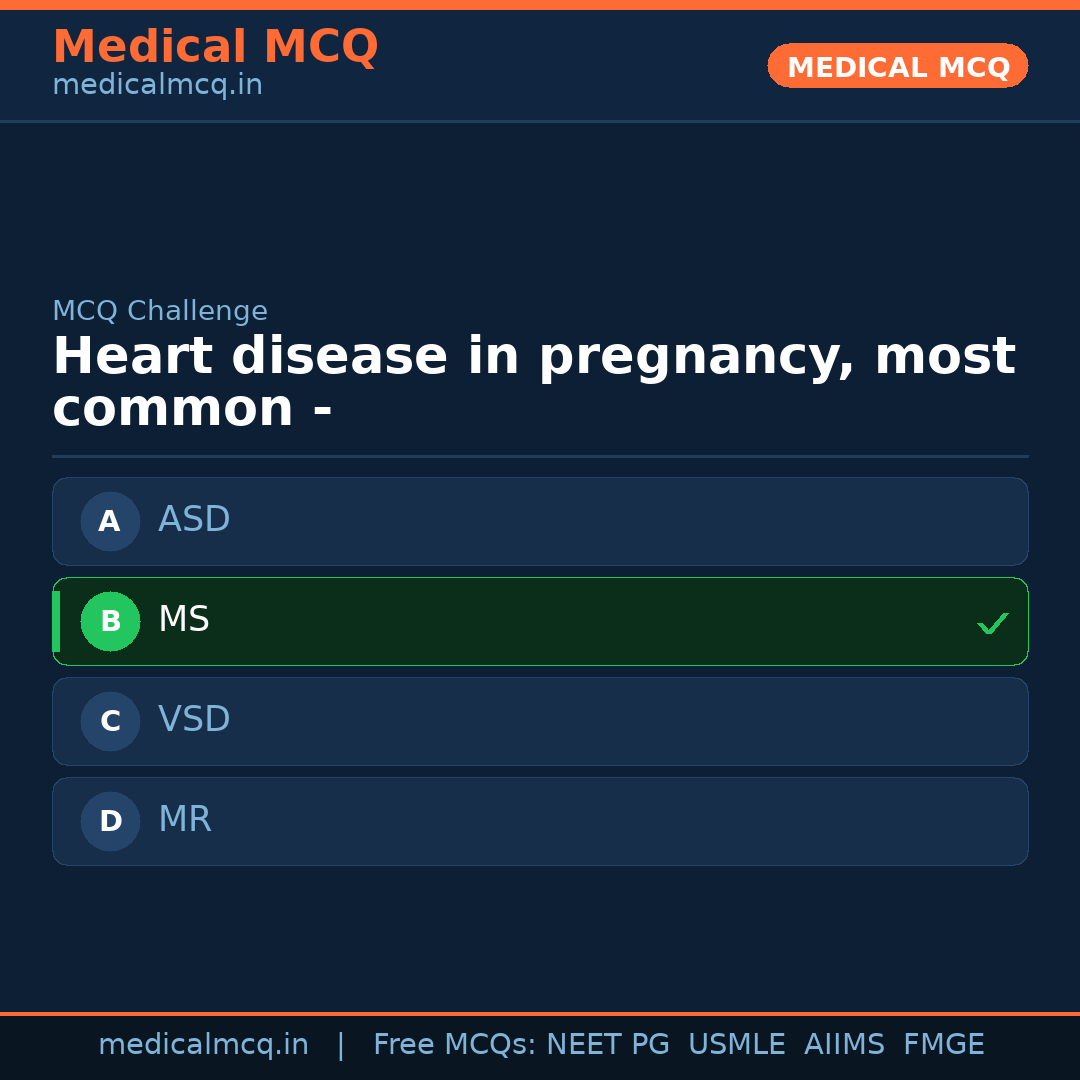Image resolution: width=1080 pixels, height=1080 pixels.
Task: Click the question text about heart disease
Action: pyautogui.click(x=534, y=381)
